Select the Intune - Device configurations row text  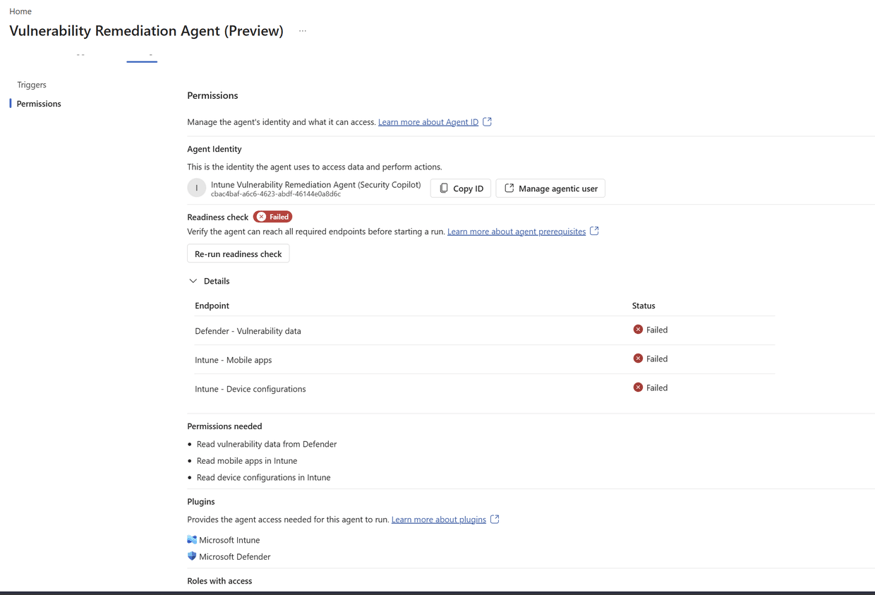250,389
